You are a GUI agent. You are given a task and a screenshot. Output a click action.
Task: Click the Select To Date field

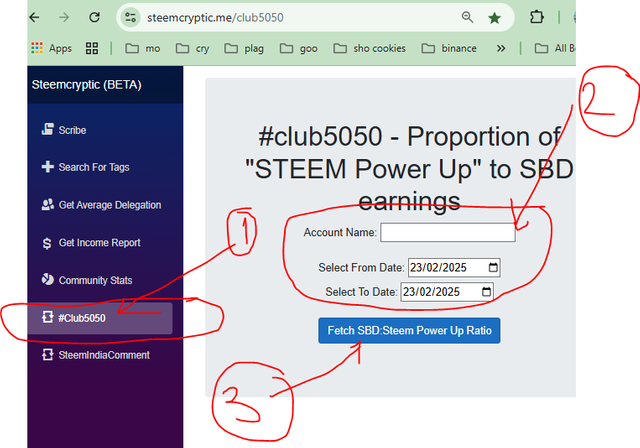click(447, 292)
